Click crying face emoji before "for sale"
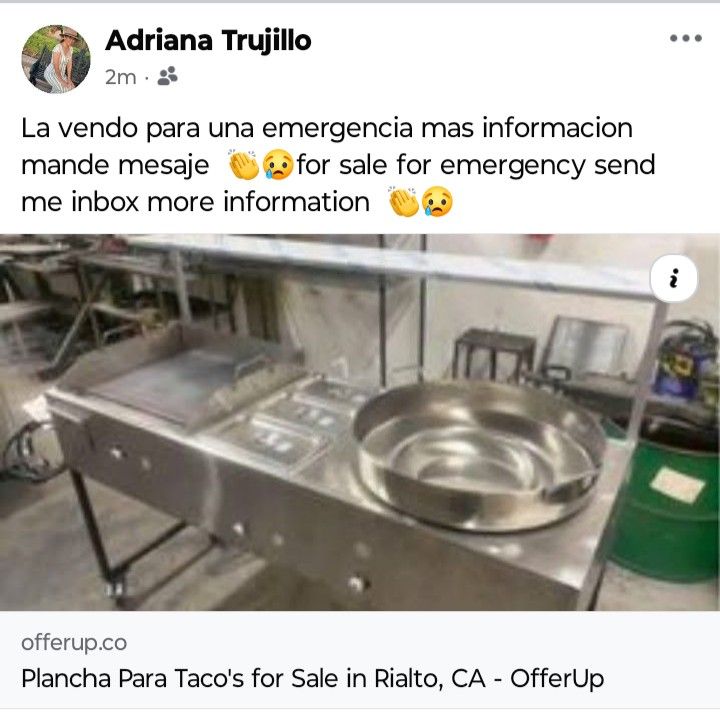 (x=278, y=165)
